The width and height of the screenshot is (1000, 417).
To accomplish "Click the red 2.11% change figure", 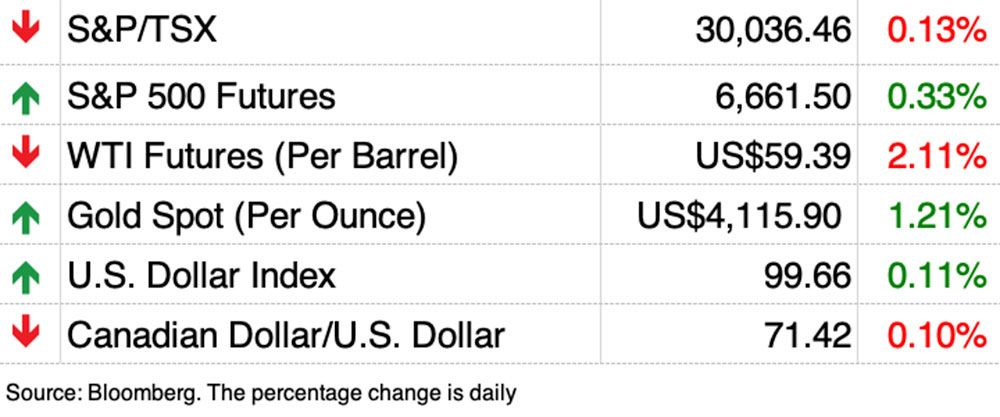I will [x=937, y=156].
